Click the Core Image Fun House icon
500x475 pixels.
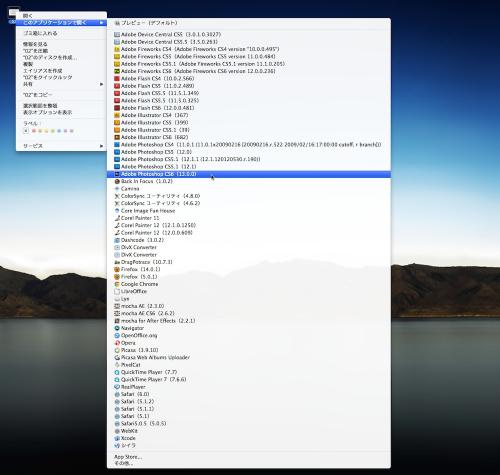(x=117, y=211)
